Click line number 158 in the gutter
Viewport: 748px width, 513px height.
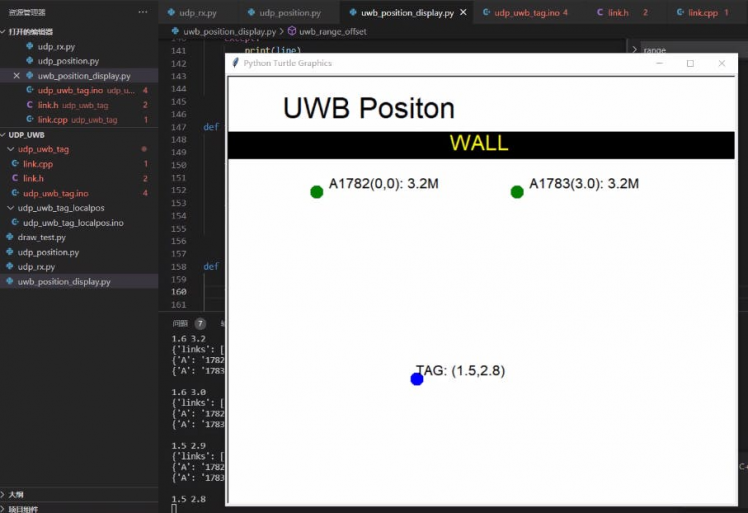tap(178, 266)
